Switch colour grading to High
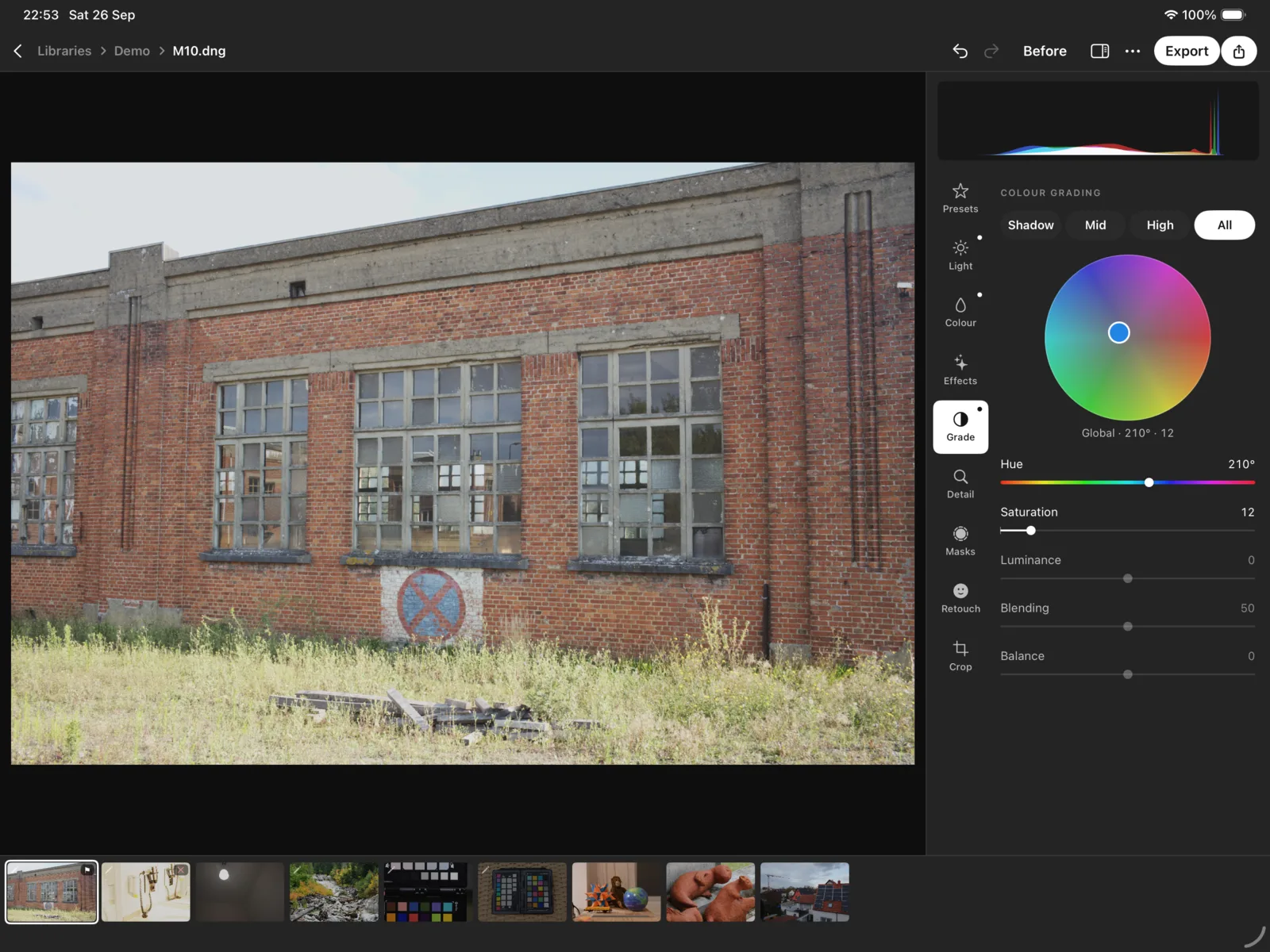Viewport: 1270px width, 952px height. 1160,225
